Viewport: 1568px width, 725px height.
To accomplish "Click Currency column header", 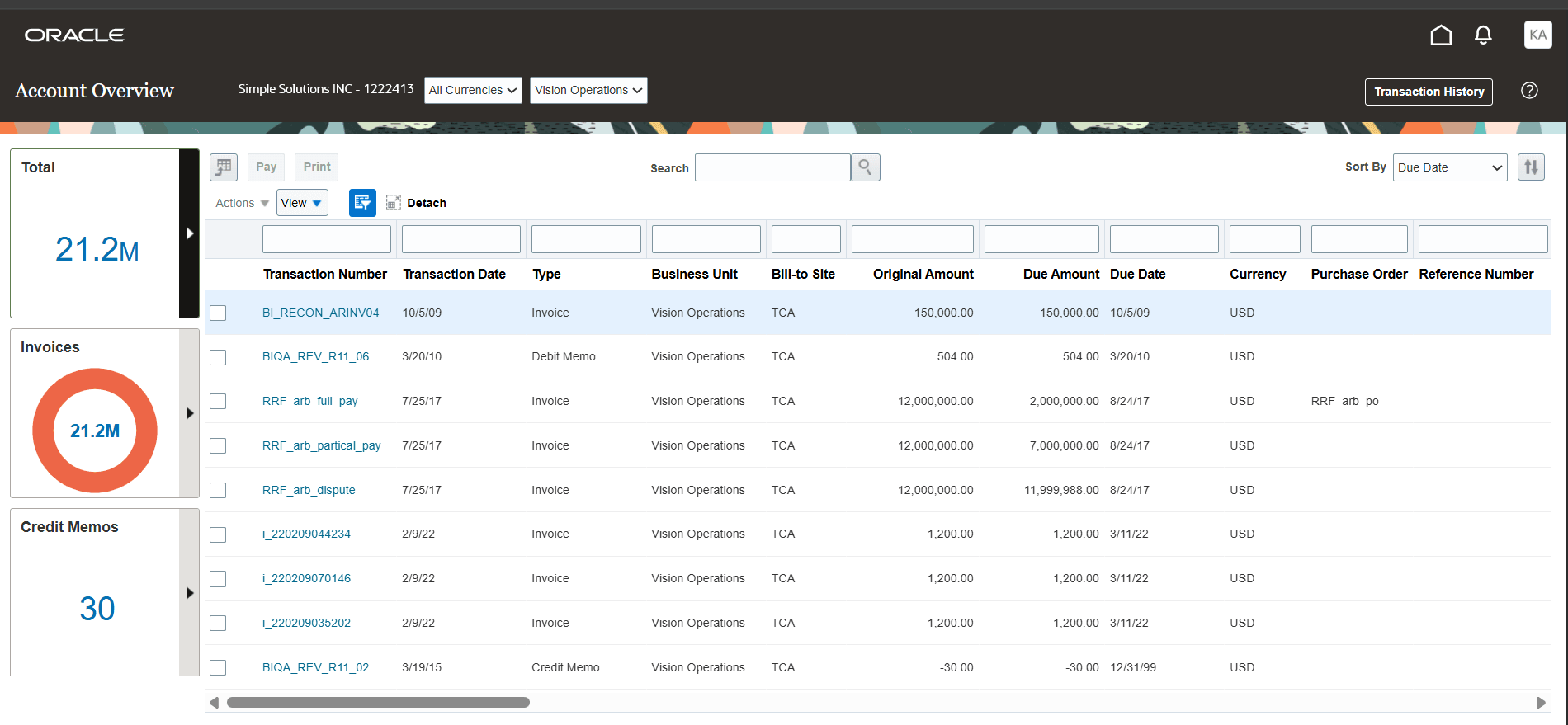I will (1258, 274).
